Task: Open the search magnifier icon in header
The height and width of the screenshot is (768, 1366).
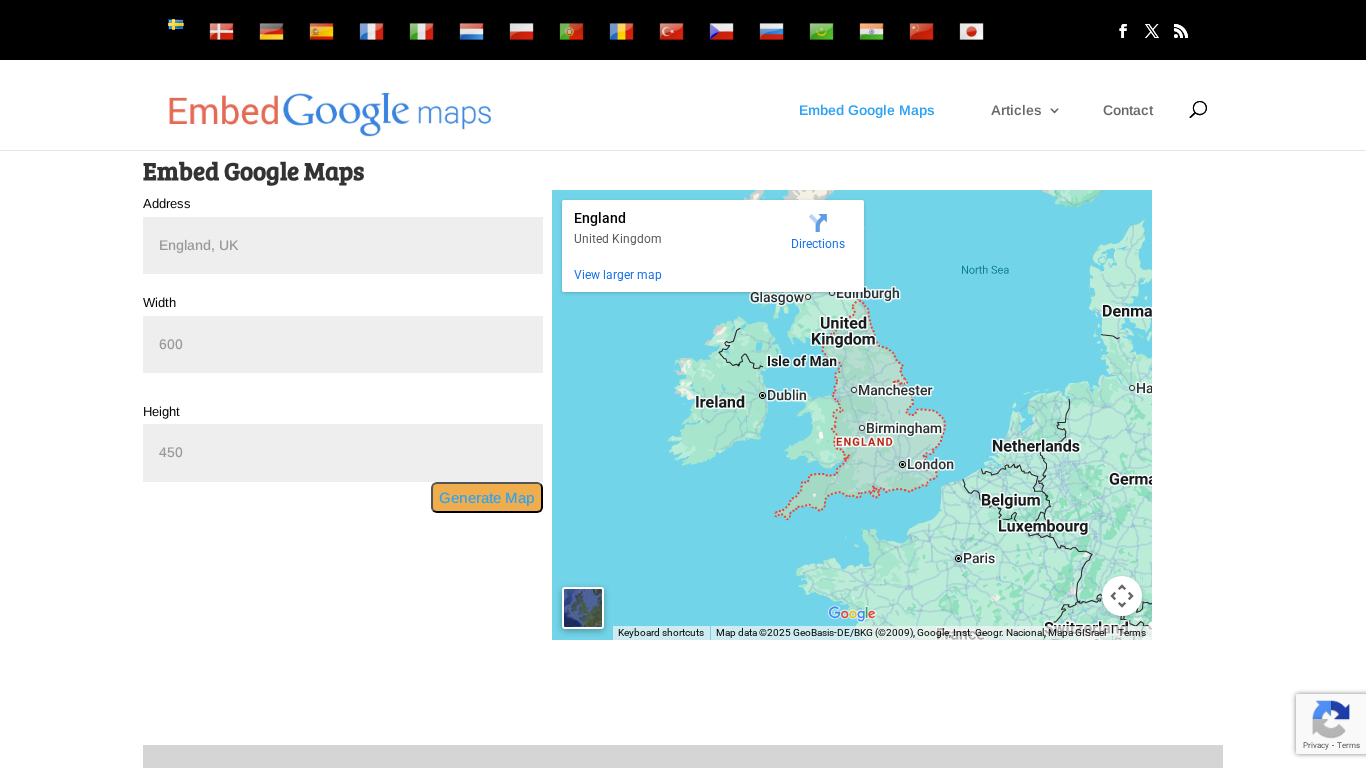Action: 1198,109
